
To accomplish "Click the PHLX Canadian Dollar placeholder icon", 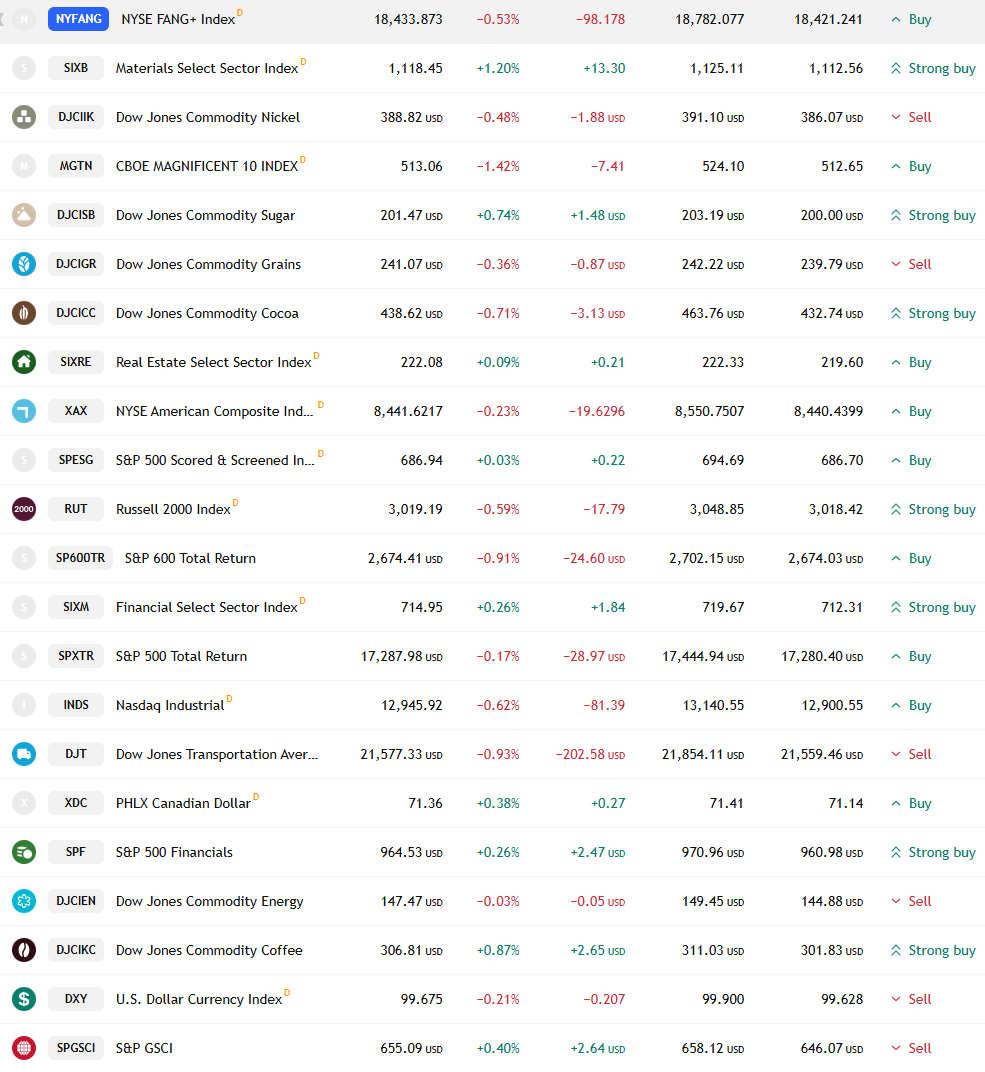I will click(x=24, y=803).
